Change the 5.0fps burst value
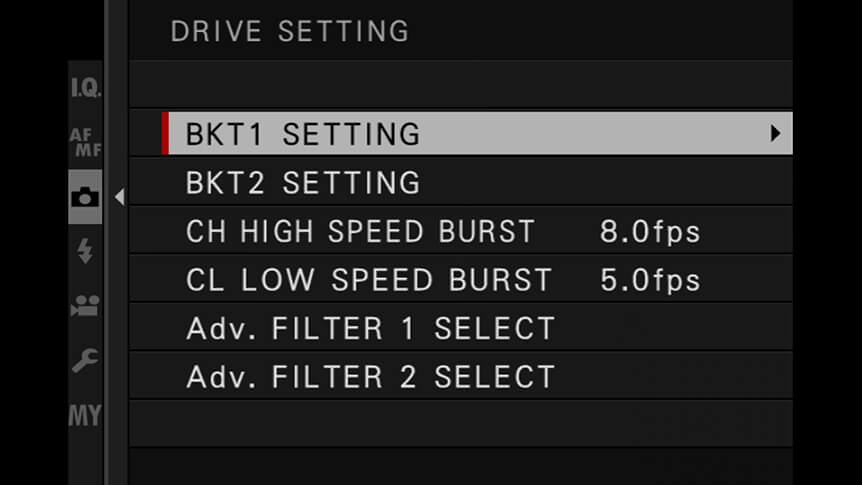This screenshot has height=485, width=862. tap(650, 280)
